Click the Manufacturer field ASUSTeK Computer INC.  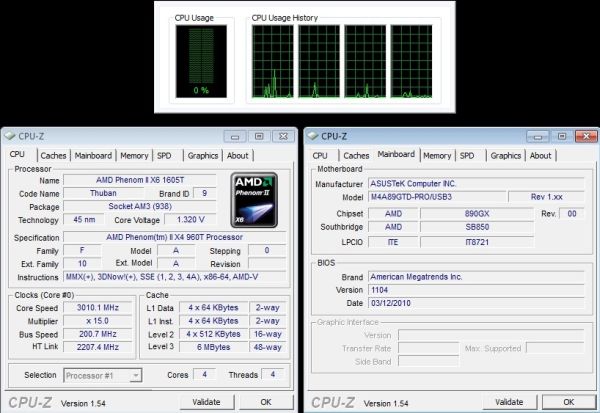(476, 184)
